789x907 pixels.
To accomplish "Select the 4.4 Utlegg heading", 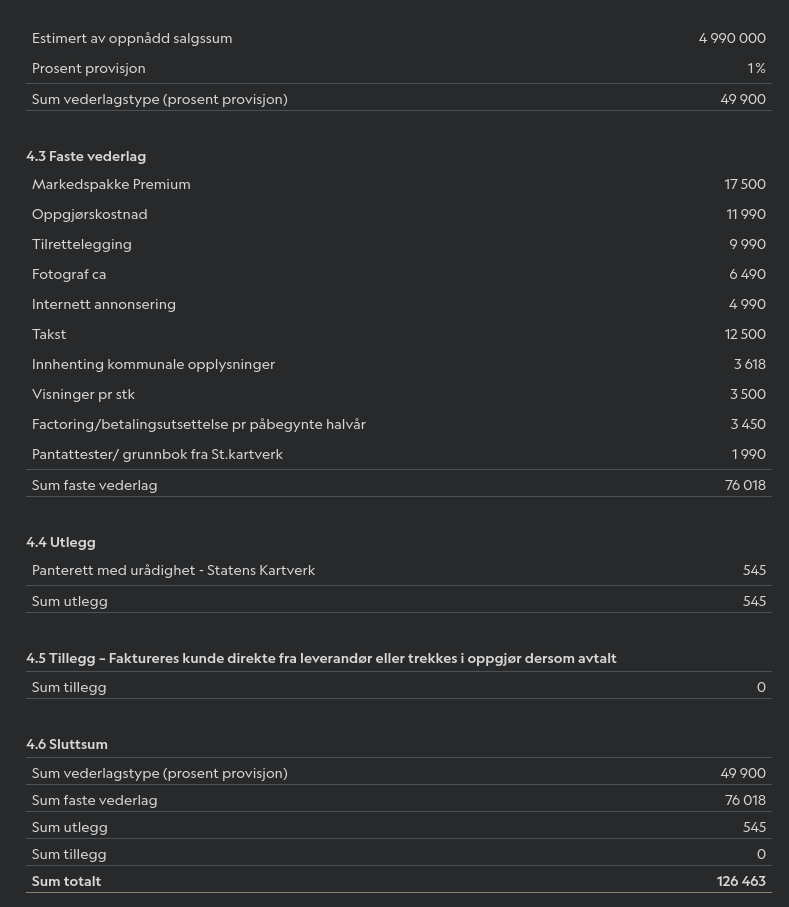I will click(x=61, y=542).
